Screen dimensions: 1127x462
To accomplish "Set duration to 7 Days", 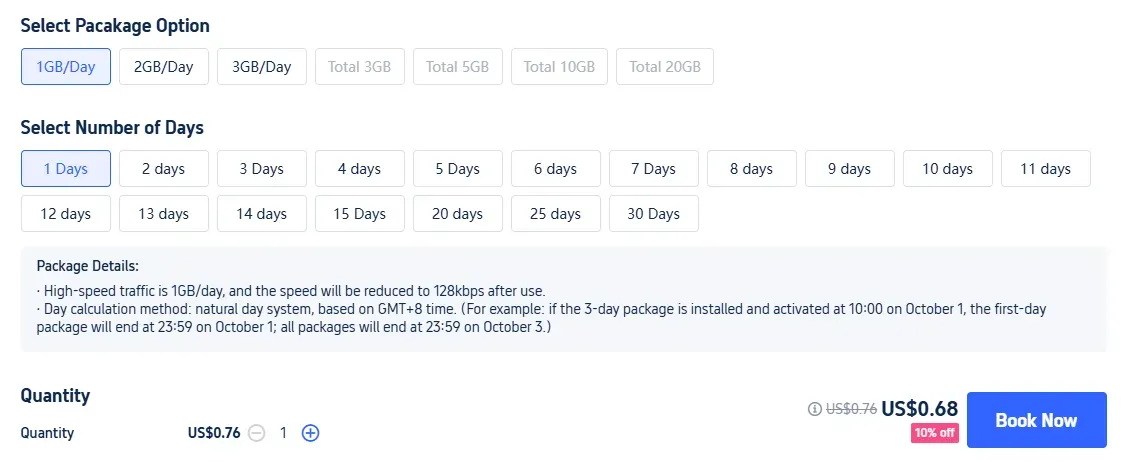I will 654,169.
